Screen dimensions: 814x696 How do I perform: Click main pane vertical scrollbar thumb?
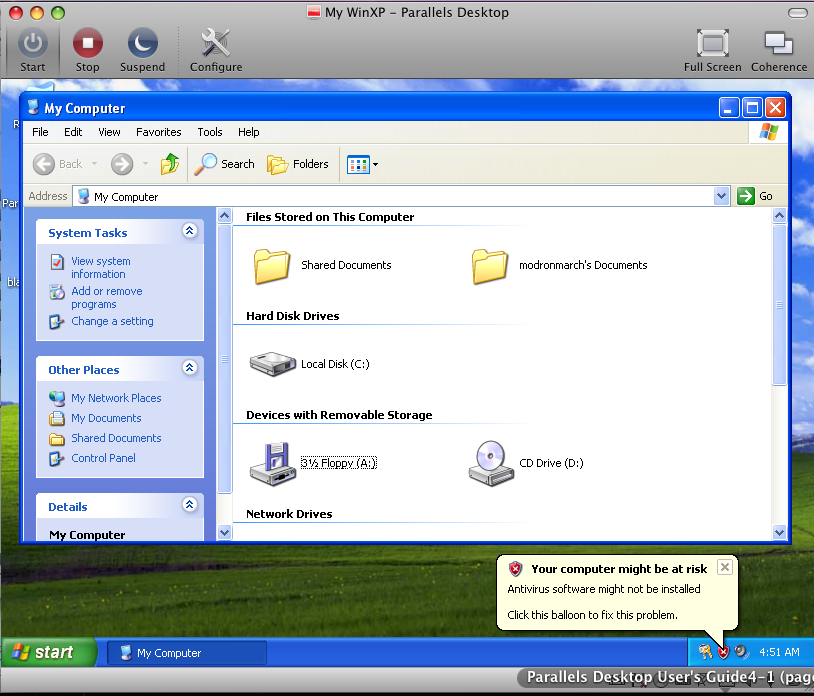(779, 305)
